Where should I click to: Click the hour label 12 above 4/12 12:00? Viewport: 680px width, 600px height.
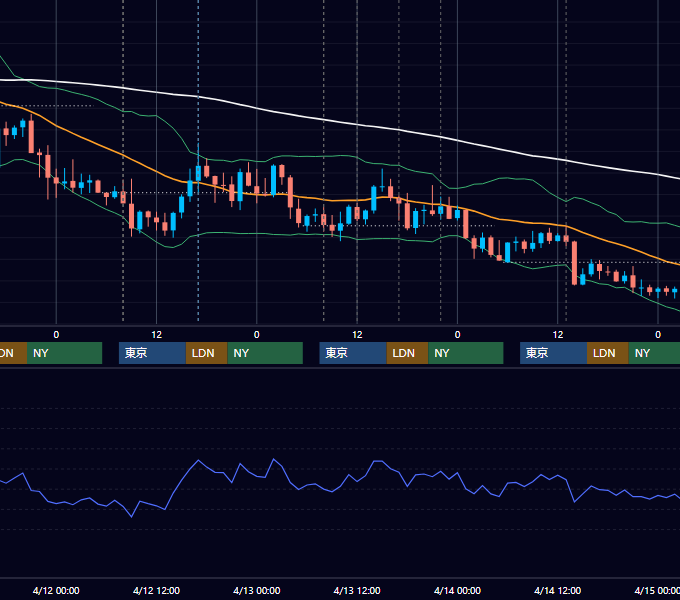pyautogui.click(x=156, y=335)
